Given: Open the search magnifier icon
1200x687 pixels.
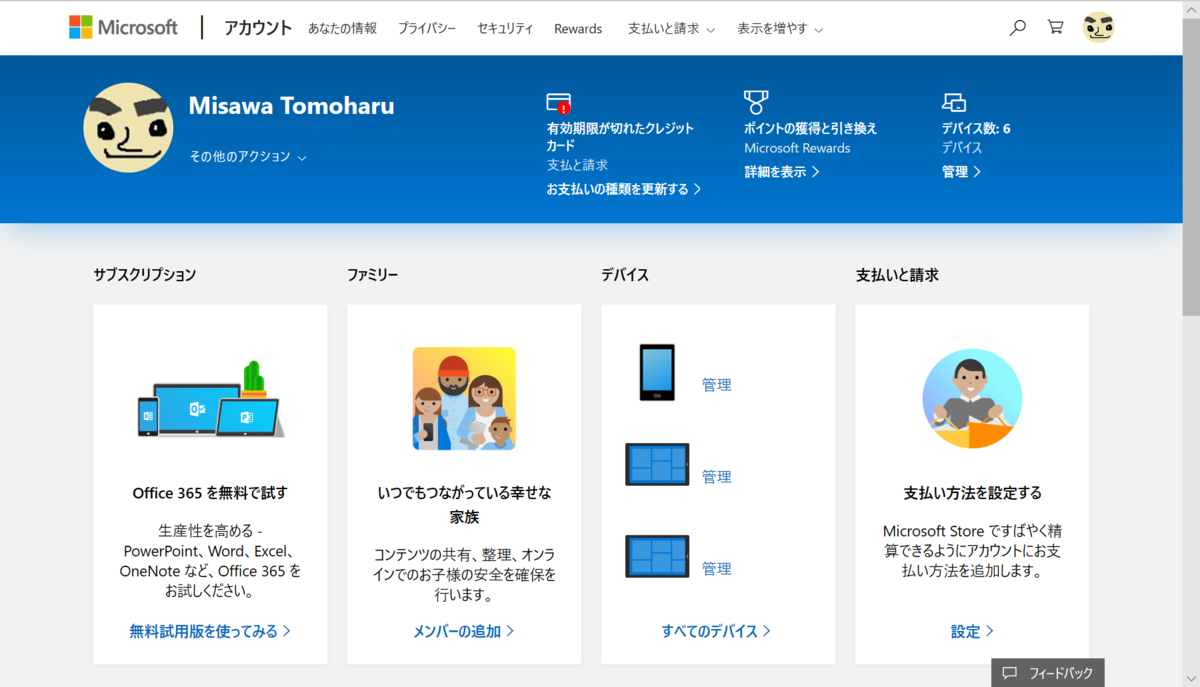Looking at the screenshot, I should 1017,28.
